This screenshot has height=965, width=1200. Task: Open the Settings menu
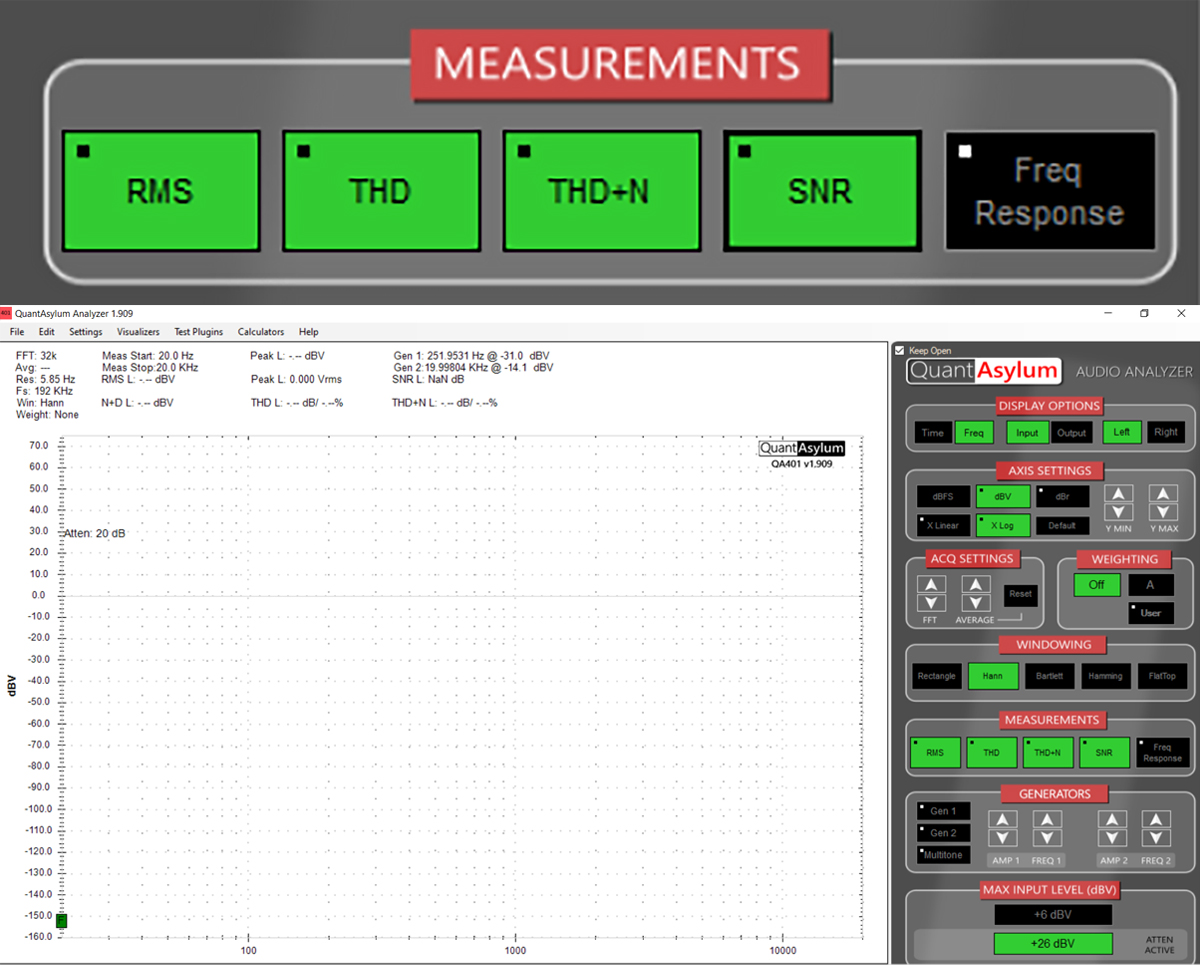(86, 332)
